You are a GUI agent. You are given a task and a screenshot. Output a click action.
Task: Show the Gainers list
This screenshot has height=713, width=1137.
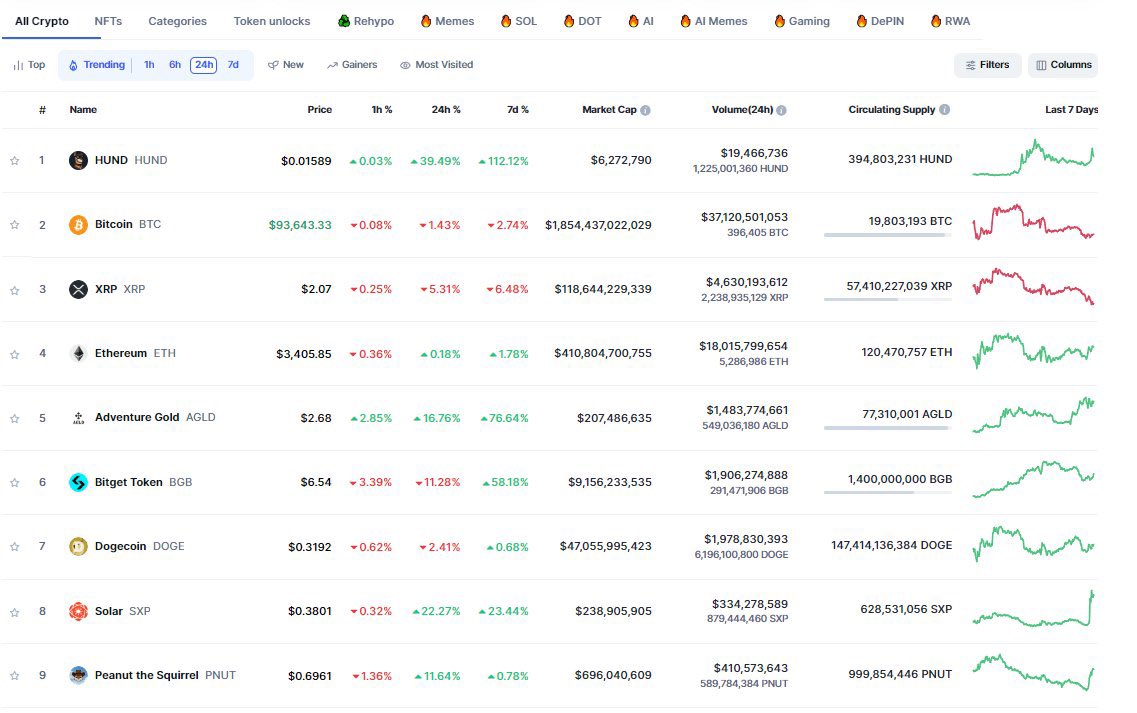(x=352, y=65)
